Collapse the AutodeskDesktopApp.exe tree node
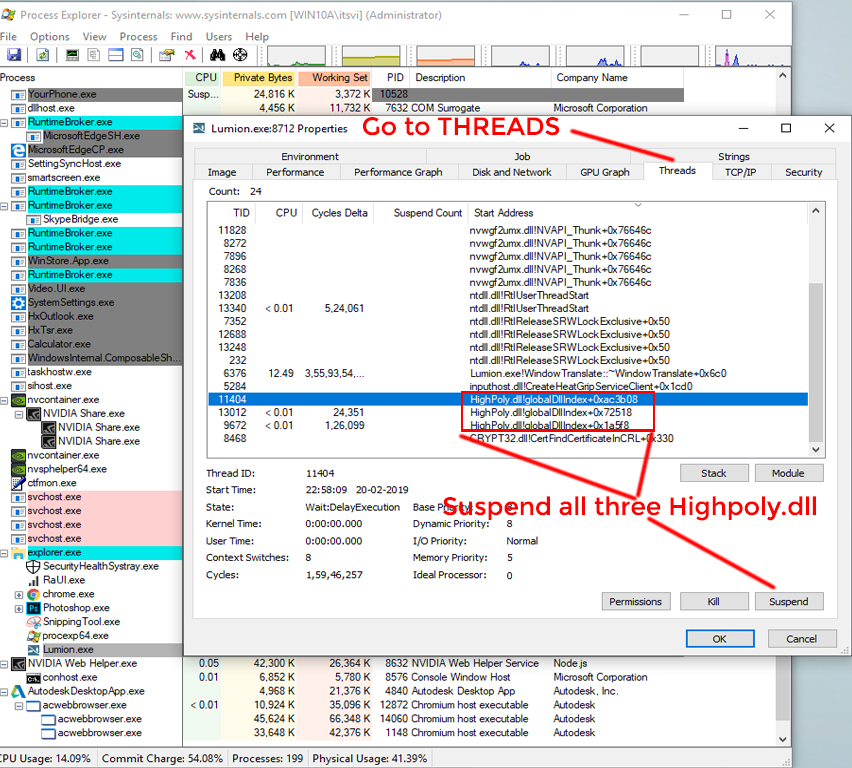The image size is (852, 768). [4, 692]
